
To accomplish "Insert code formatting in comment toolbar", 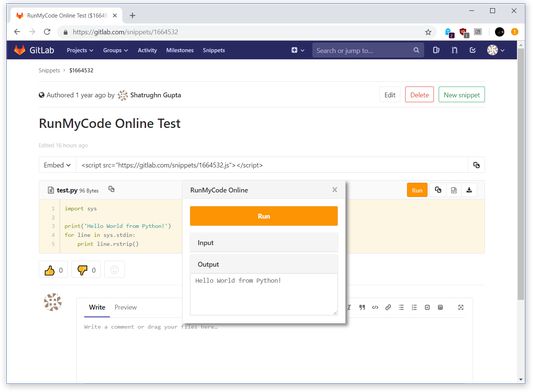I will click(x=375, y=307).
